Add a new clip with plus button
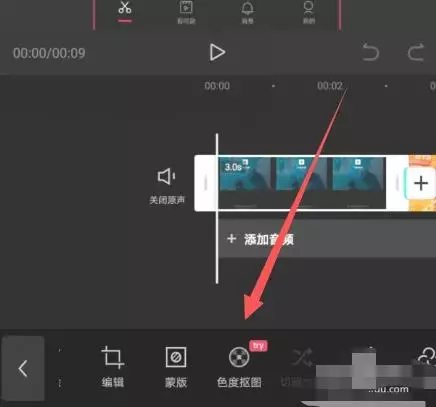Image resolution: width=436 pixels, height=407 pixels. point(421,183)
